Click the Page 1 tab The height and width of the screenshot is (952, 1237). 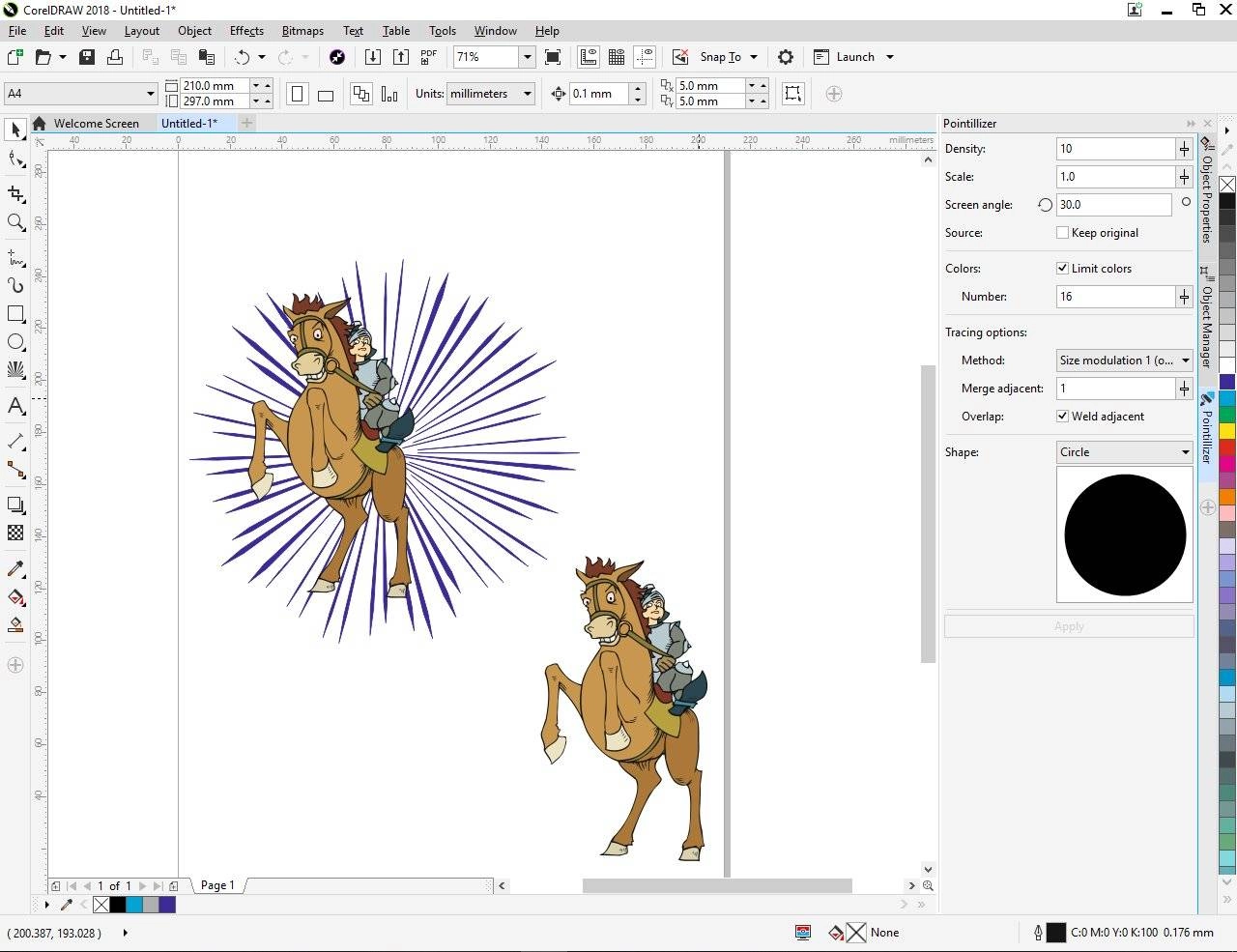[x=217, y=885]
